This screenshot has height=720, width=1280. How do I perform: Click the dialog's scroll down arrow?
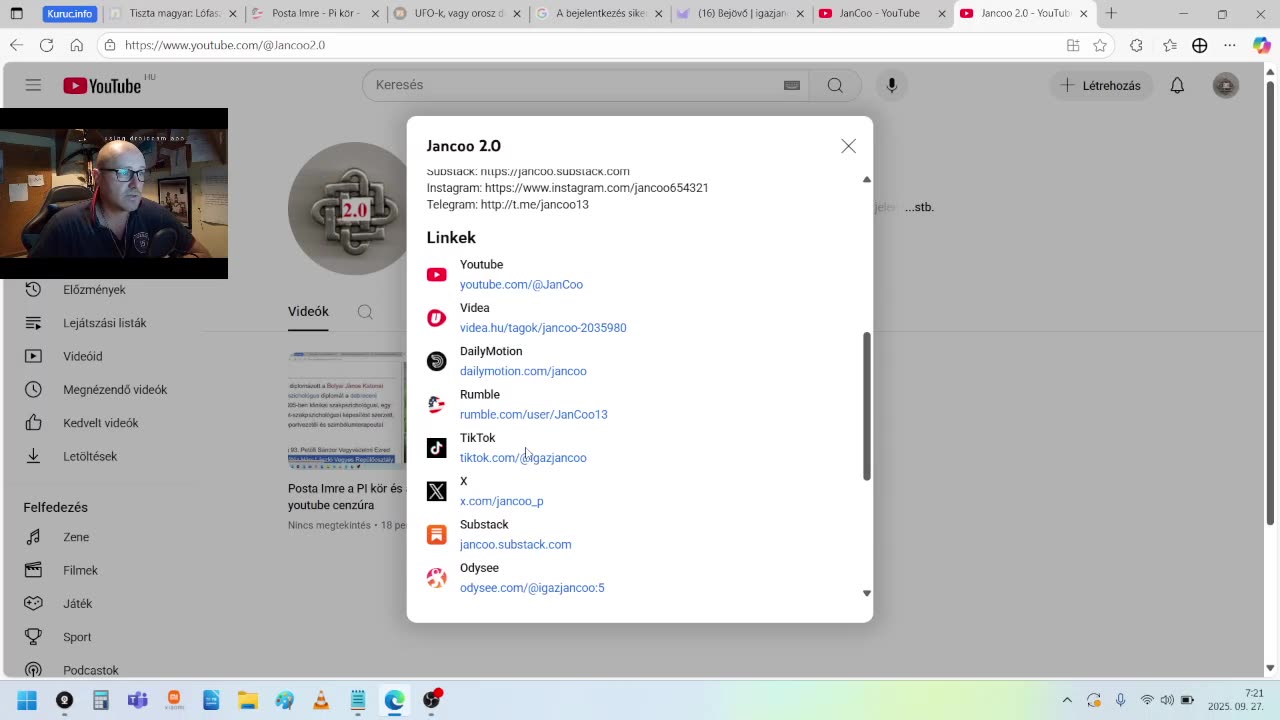point(867,593)
